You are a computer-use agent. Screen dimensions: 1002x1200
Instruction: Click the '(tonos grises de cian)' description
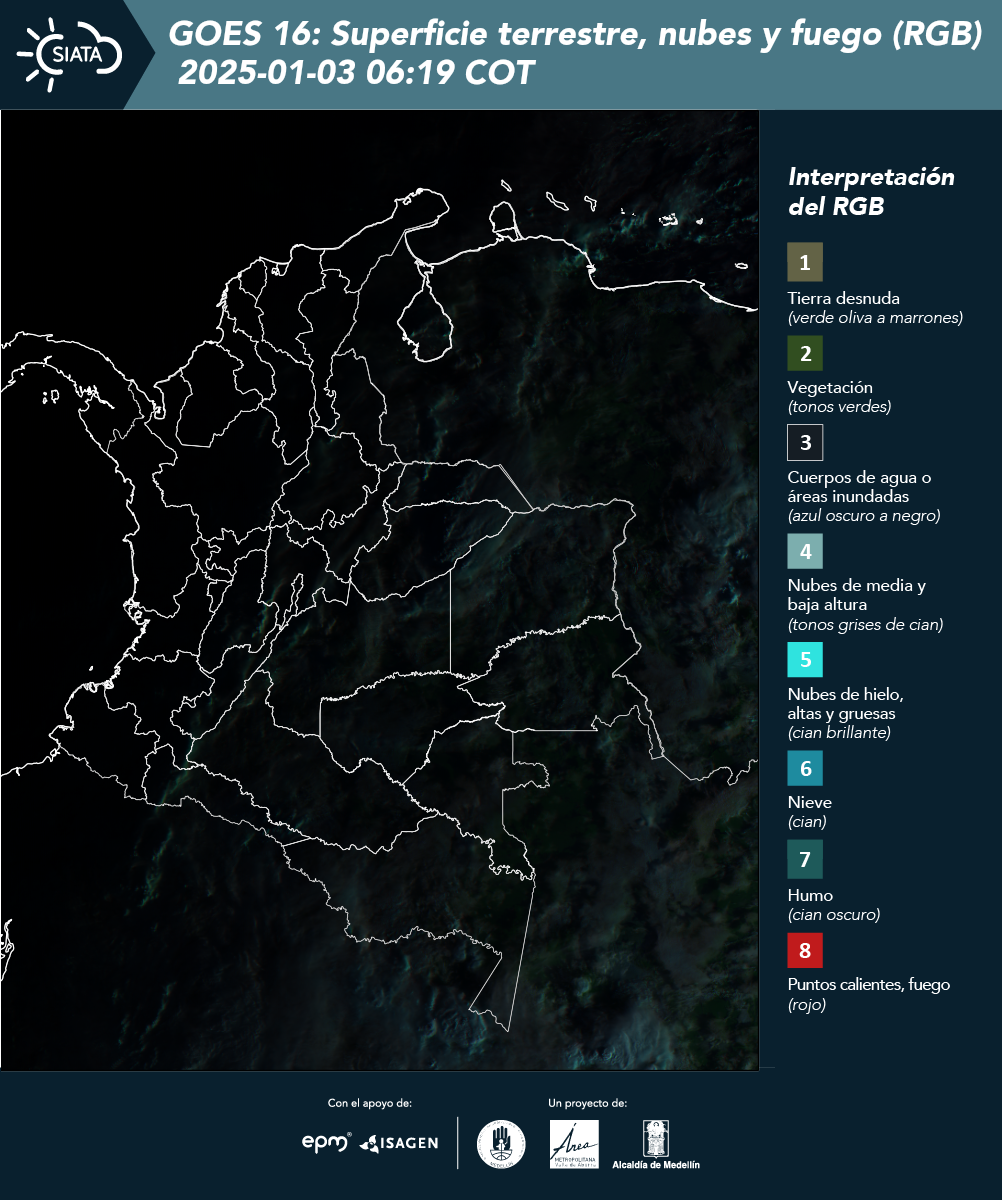pyautogui.click(x=865, y=625)
